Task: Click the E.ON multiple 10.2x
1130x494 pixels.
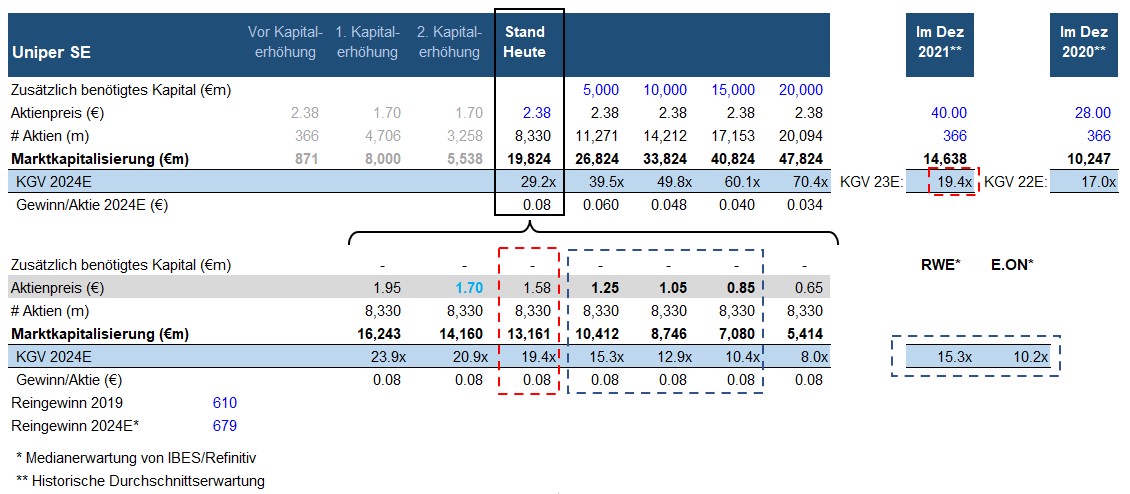Action: tap(1029, 356)
